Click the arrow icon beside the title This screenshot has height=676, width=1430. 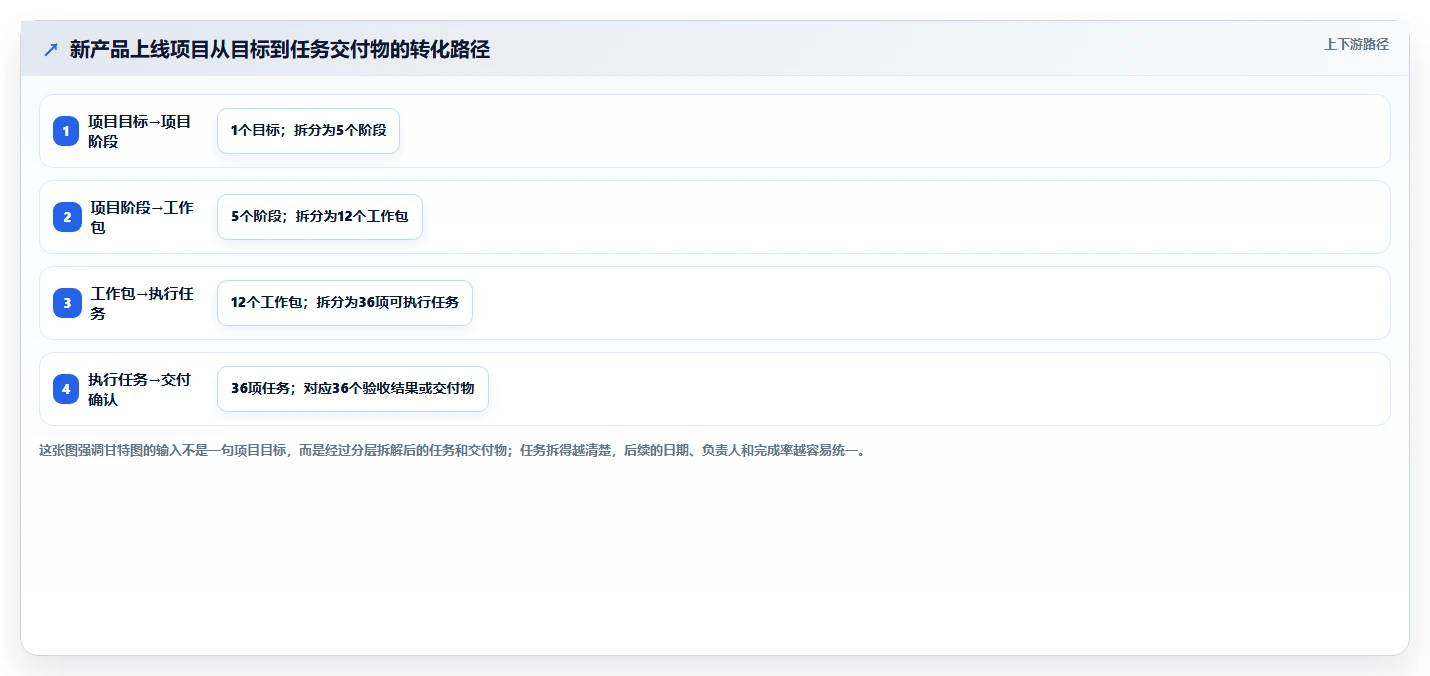click(x=51, y=50)
